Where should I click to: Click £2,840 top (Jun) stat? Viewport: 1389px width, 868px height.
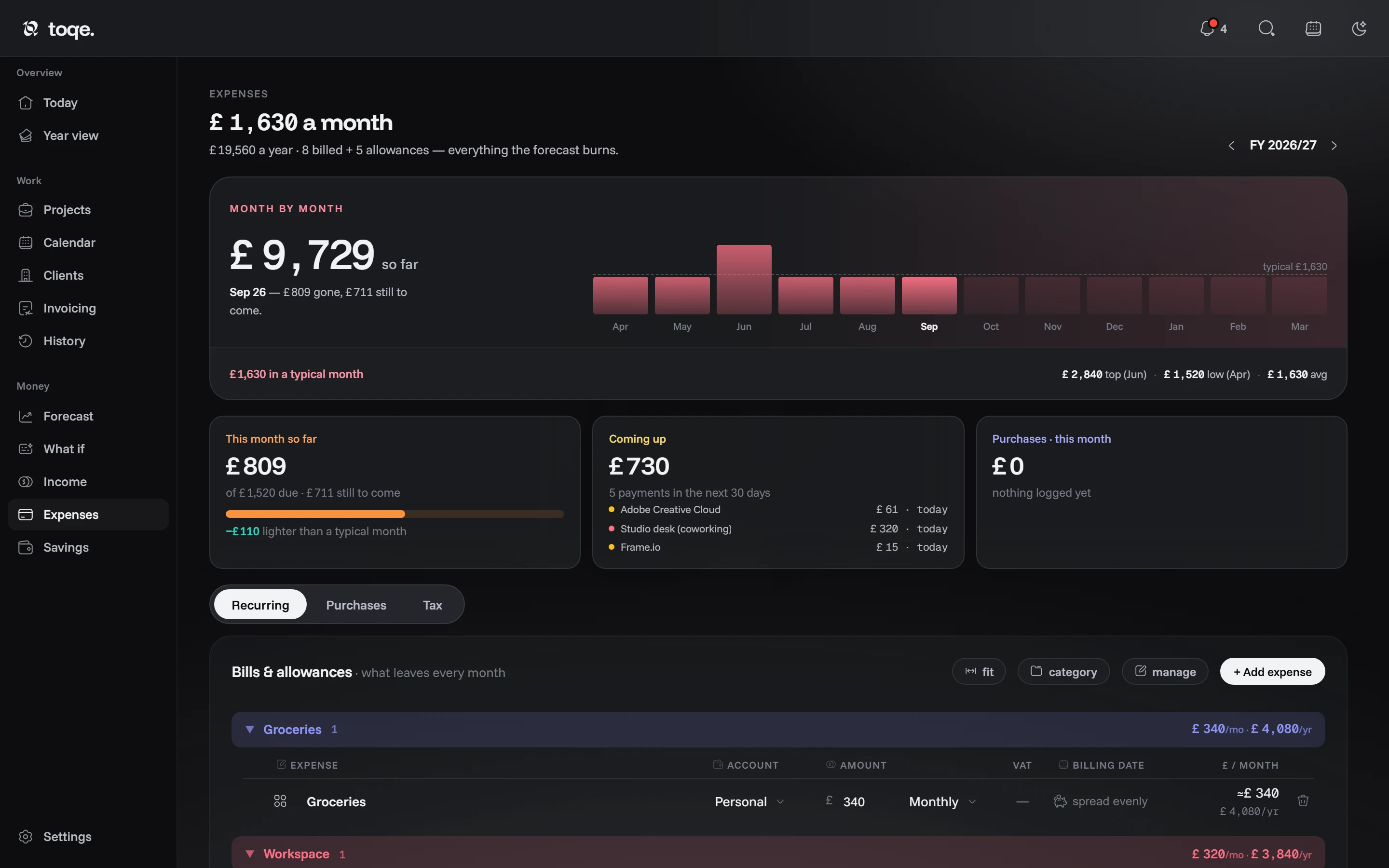point(1104,374)
